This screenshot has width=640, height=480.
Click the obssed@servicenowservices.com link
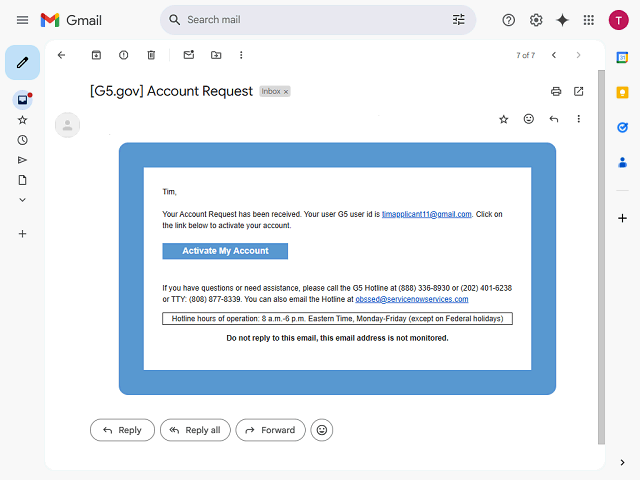click(412, 299)
